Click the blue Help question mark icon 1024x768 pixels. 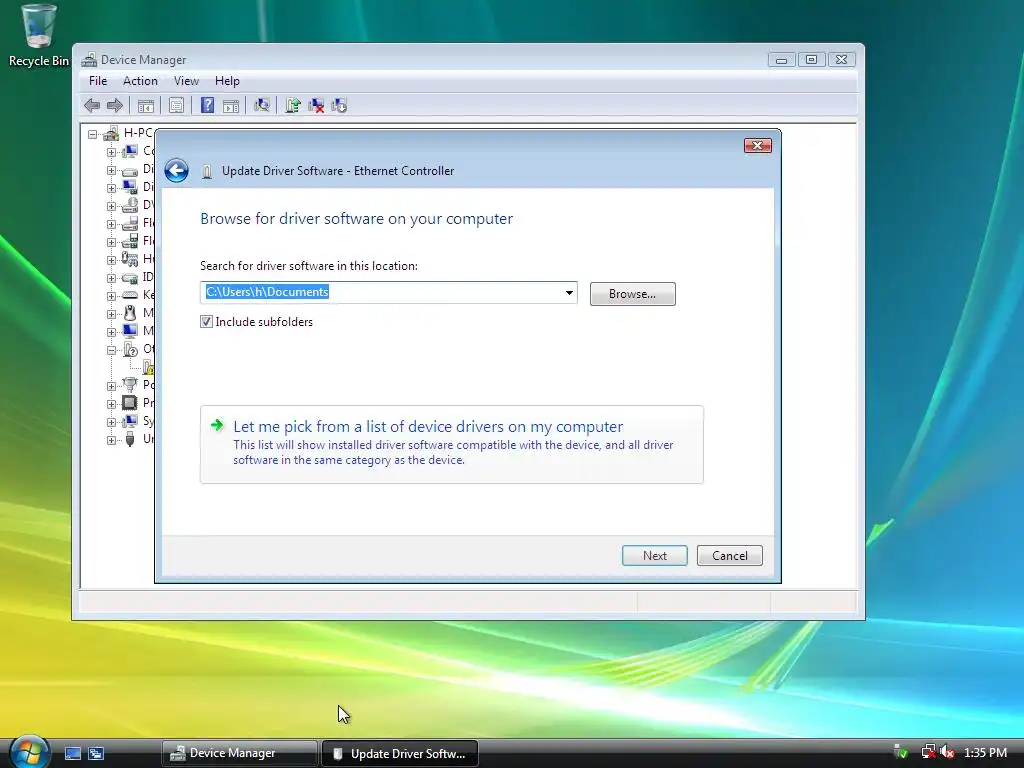click(x=207, y=105)
